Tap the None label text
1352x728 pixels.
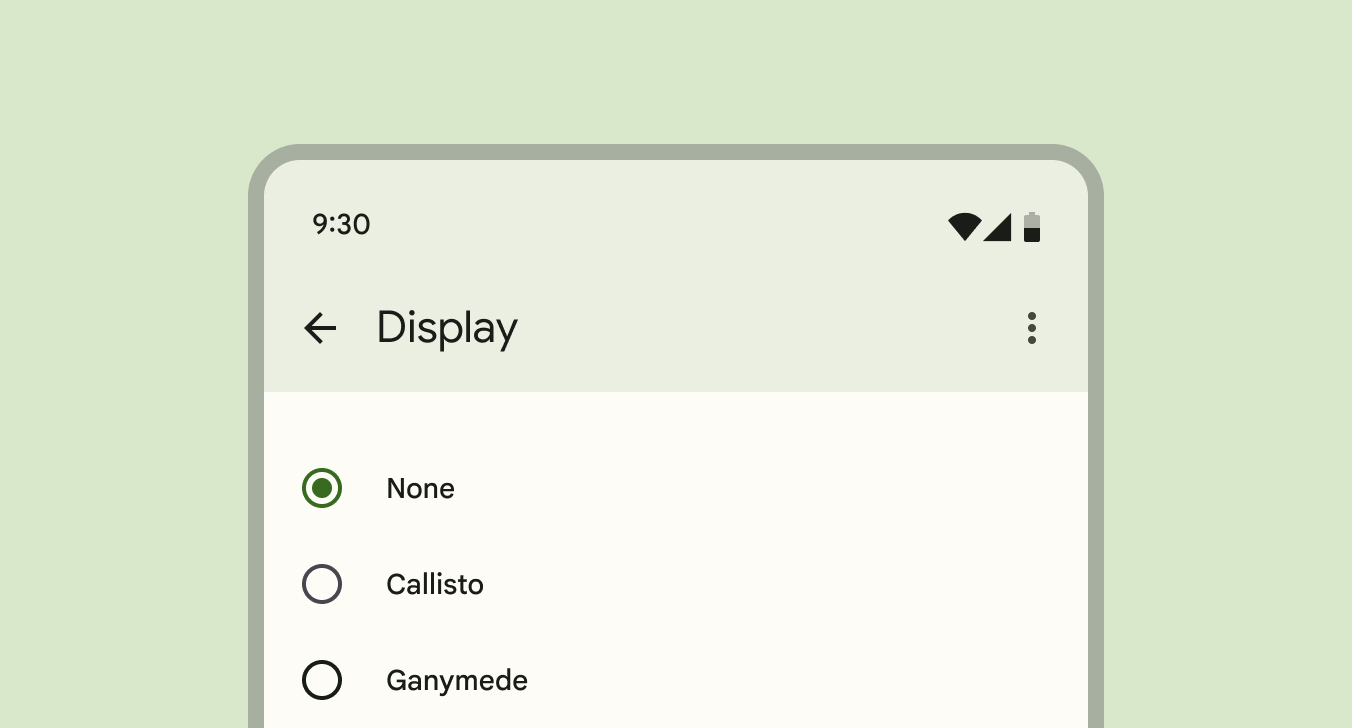click(420, 488)
